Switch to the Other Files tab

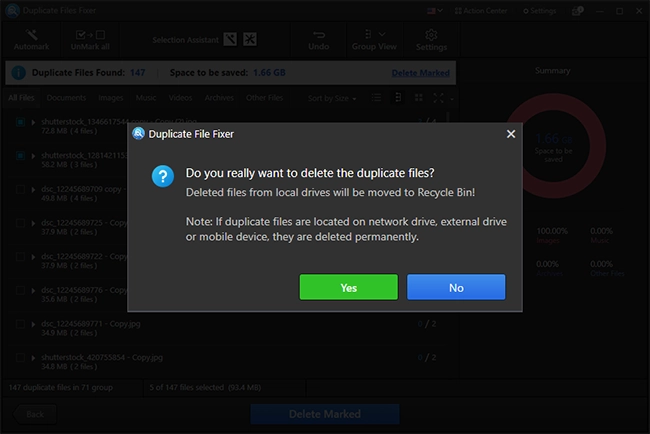click(264, 98)
